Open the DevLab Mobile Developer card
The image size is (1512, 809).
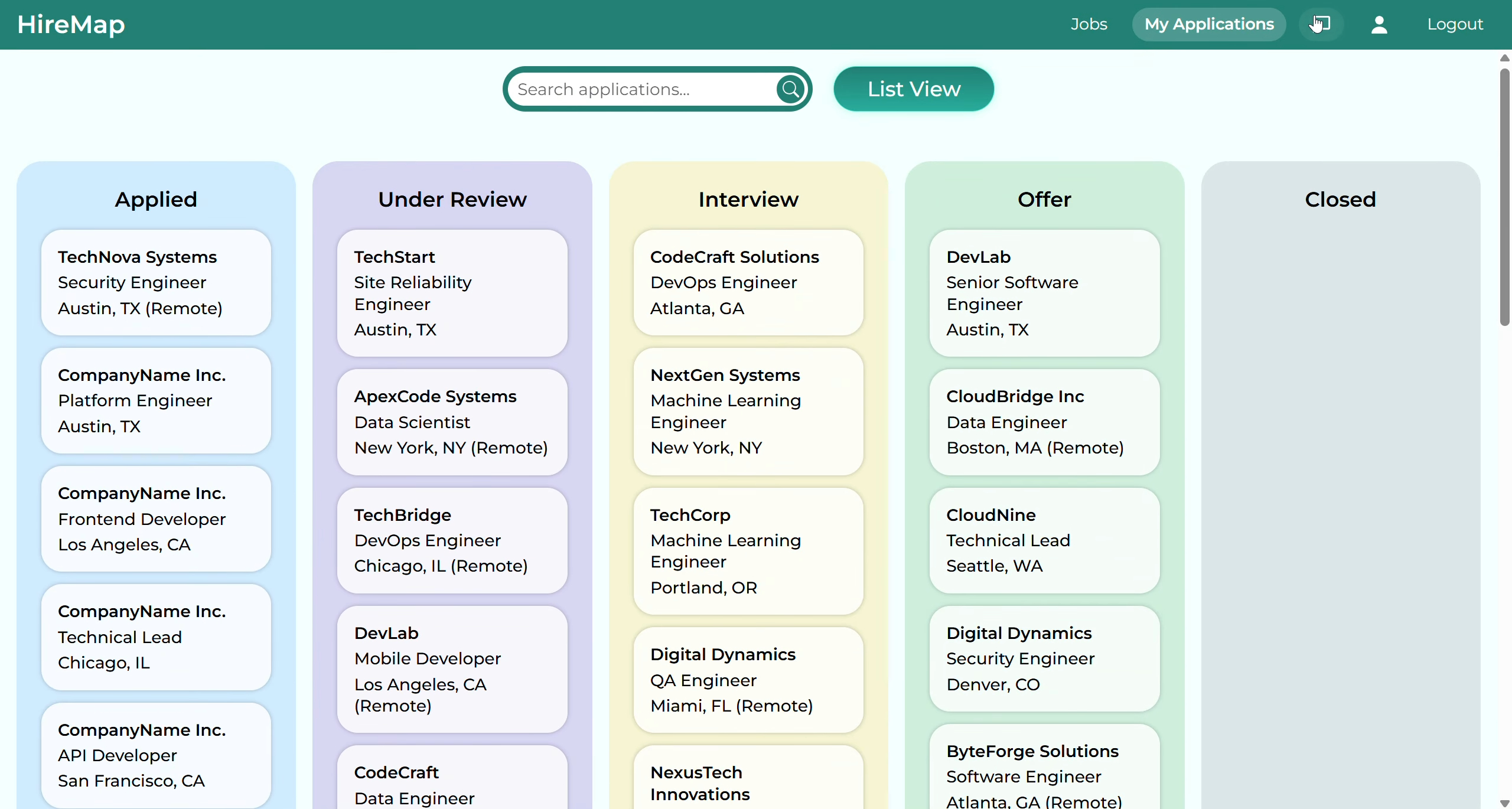pos(452,669)
